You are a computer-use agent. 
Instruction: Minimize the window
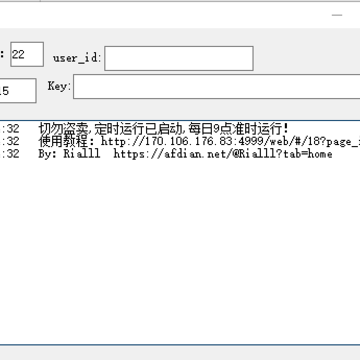pos(337,15)
